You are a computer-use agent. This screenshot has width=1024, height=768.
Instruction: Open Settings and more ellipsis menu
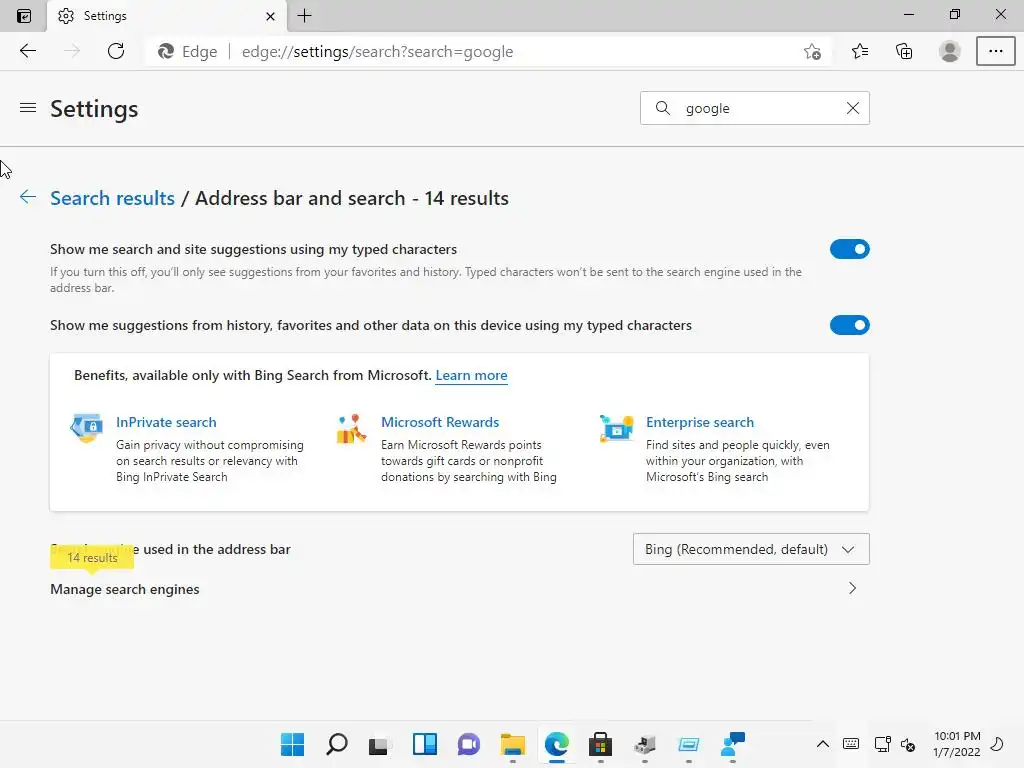pyautogui.click(x=995, y=51)
